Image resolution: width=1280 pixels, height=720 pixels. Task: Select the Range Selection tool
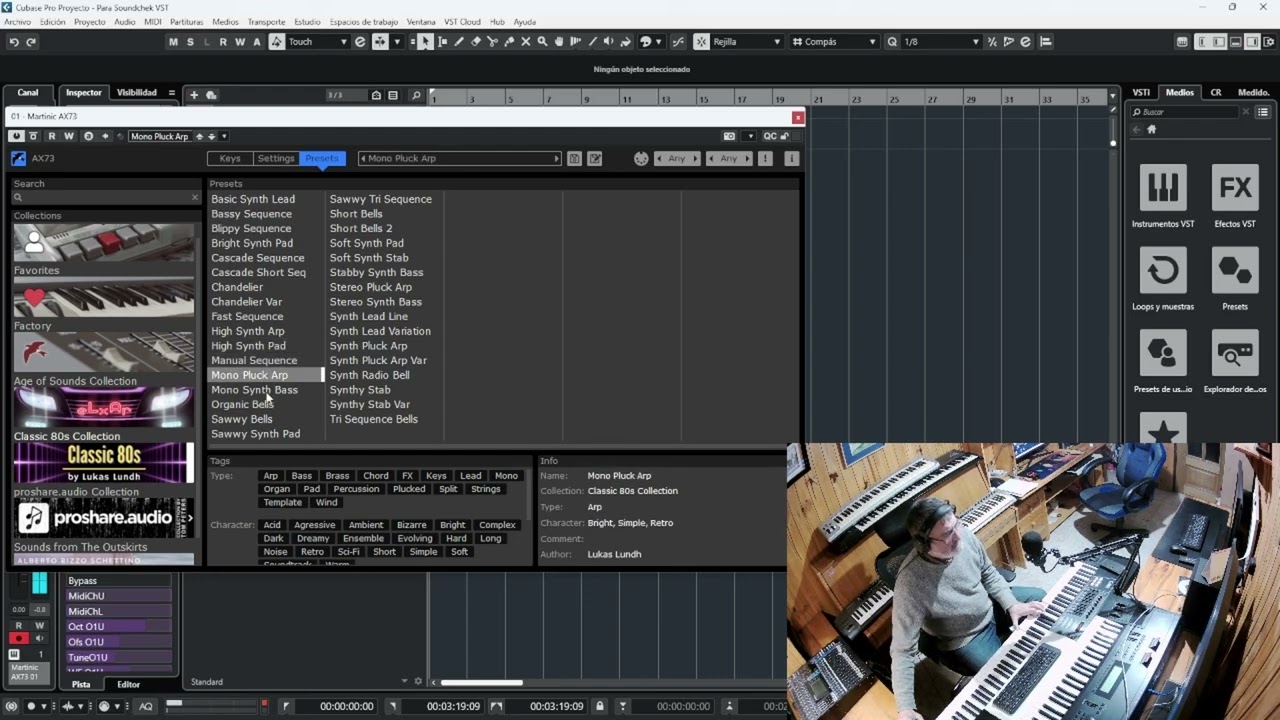pyautogui.click(x=442, y=42)
